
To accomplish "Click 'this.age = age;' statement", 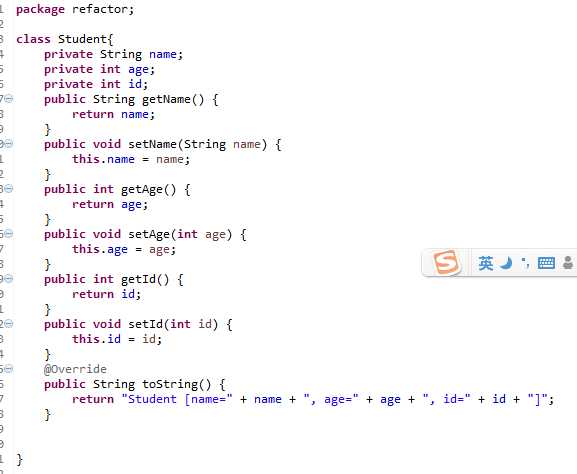I will (x=124, y=250).
